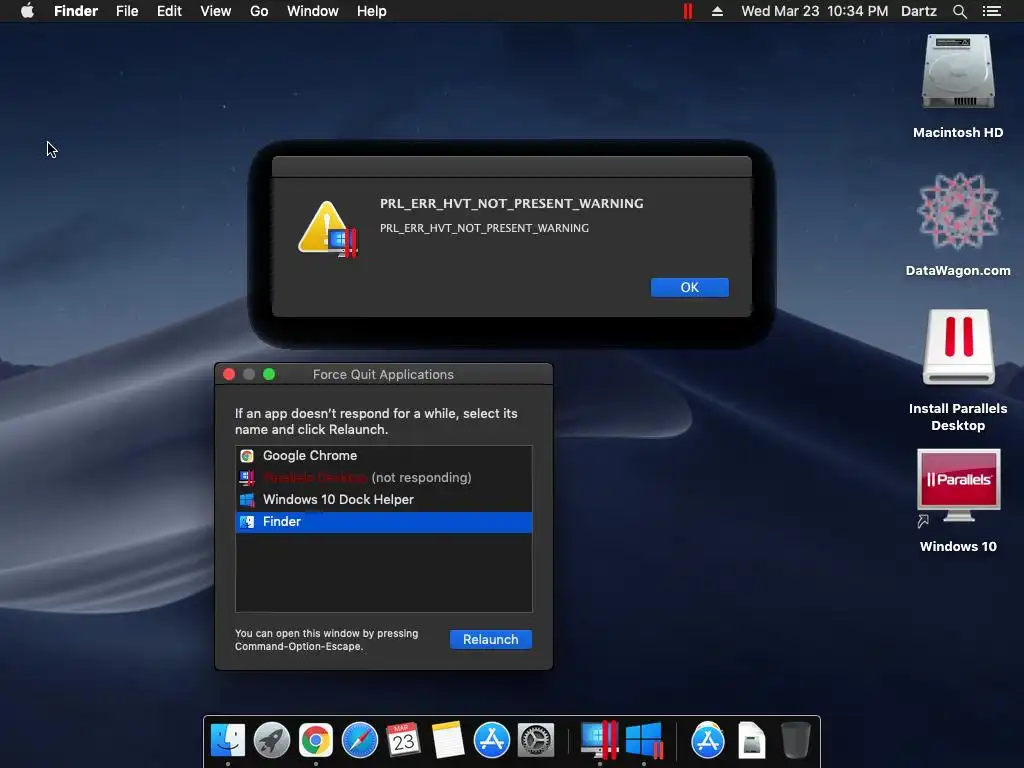Open System Preferences from the Dock
This screenshot has height=768, width=1024.
coord(536,740)
